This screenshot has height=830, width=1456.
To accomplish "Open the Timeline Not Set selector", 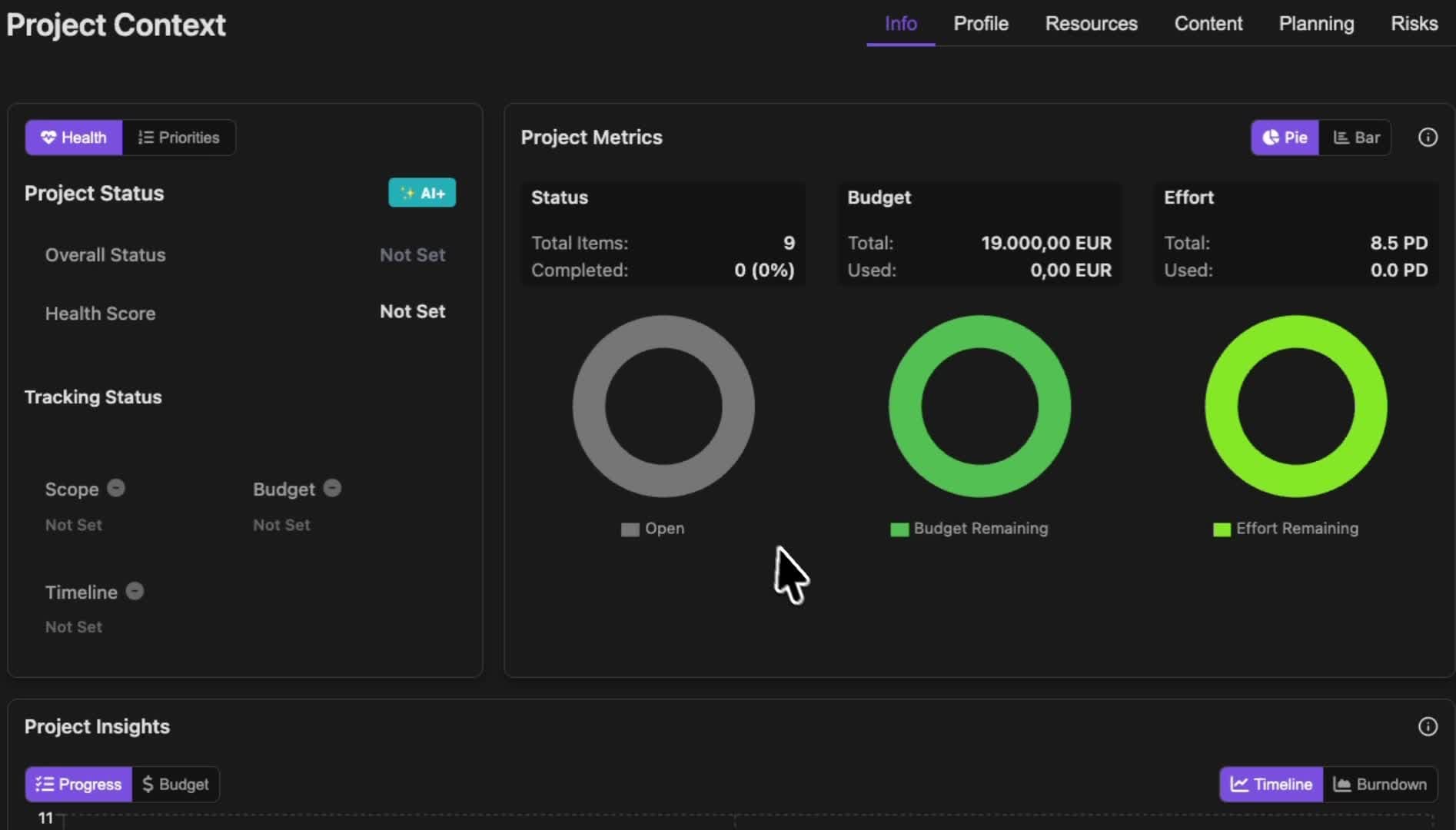I will pos(73,626).
